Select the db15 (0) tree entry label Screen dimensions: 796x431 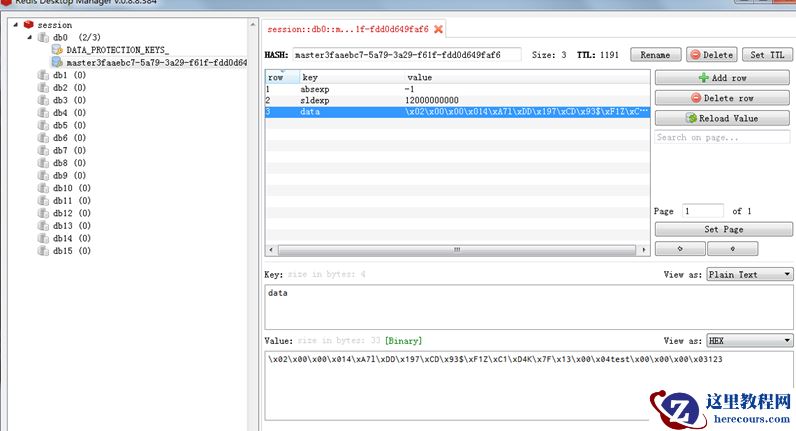[72, 251]
